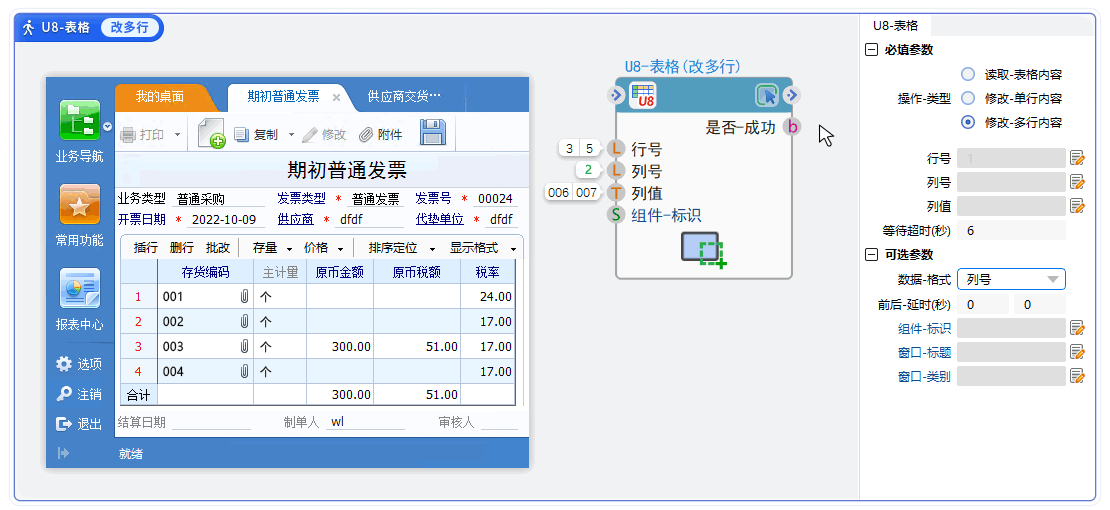
Task: Select 修改-单行内容 radio option
Action: [x=968, y=98]
